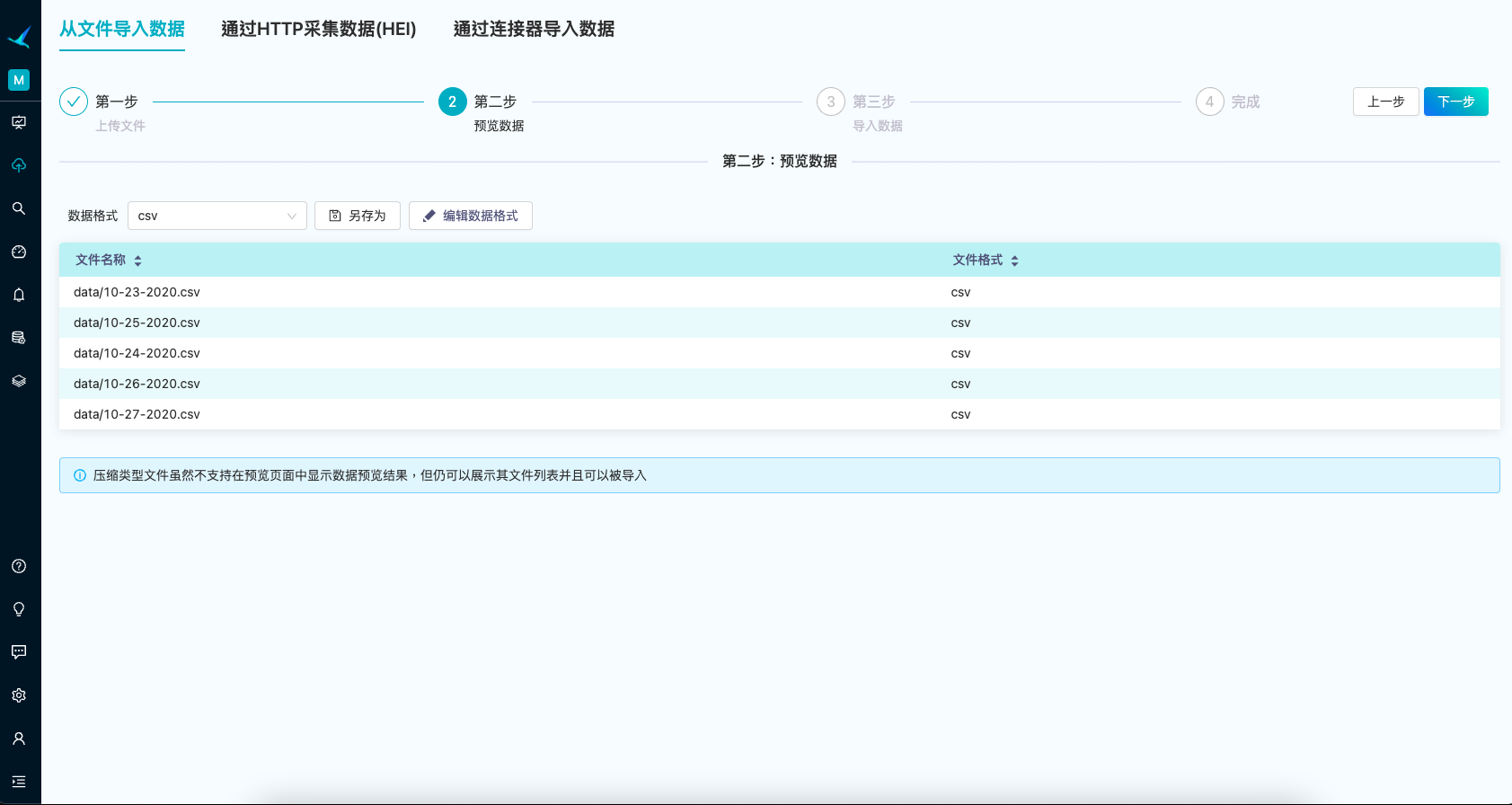Screen dimensions: 1512x805
Task: Click the 上一步 button
Action: coord(1386,102)
